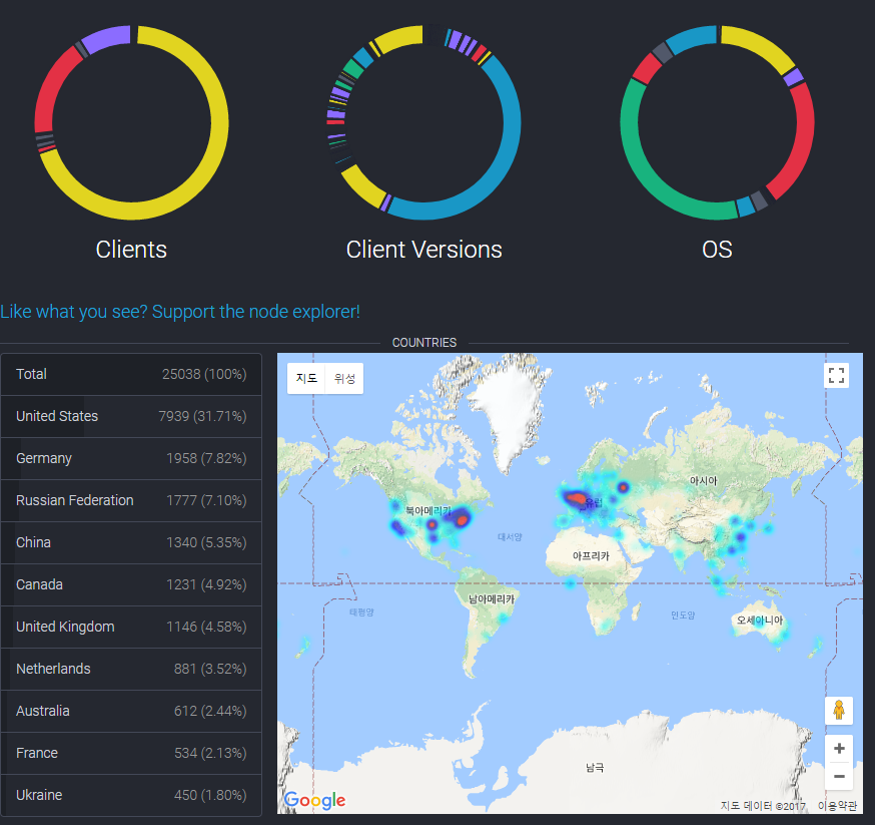The image size is (875, 825).
Task: Click the OS chart title
Action: coord(717,250)
